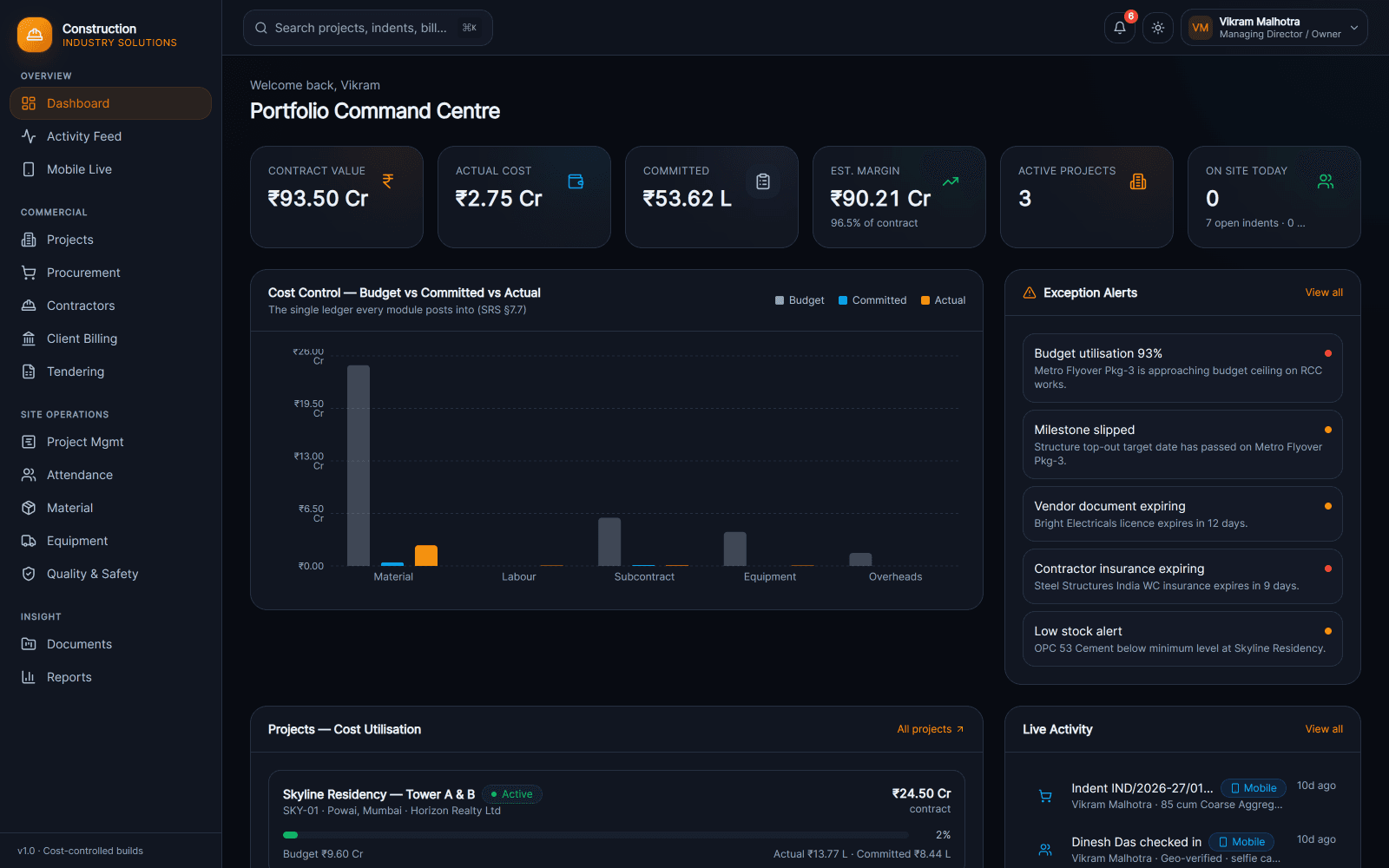Screen dimensions: 1389x868
Task: Click the clipboard icon on Committed card
Action: (x=763, y=181)
